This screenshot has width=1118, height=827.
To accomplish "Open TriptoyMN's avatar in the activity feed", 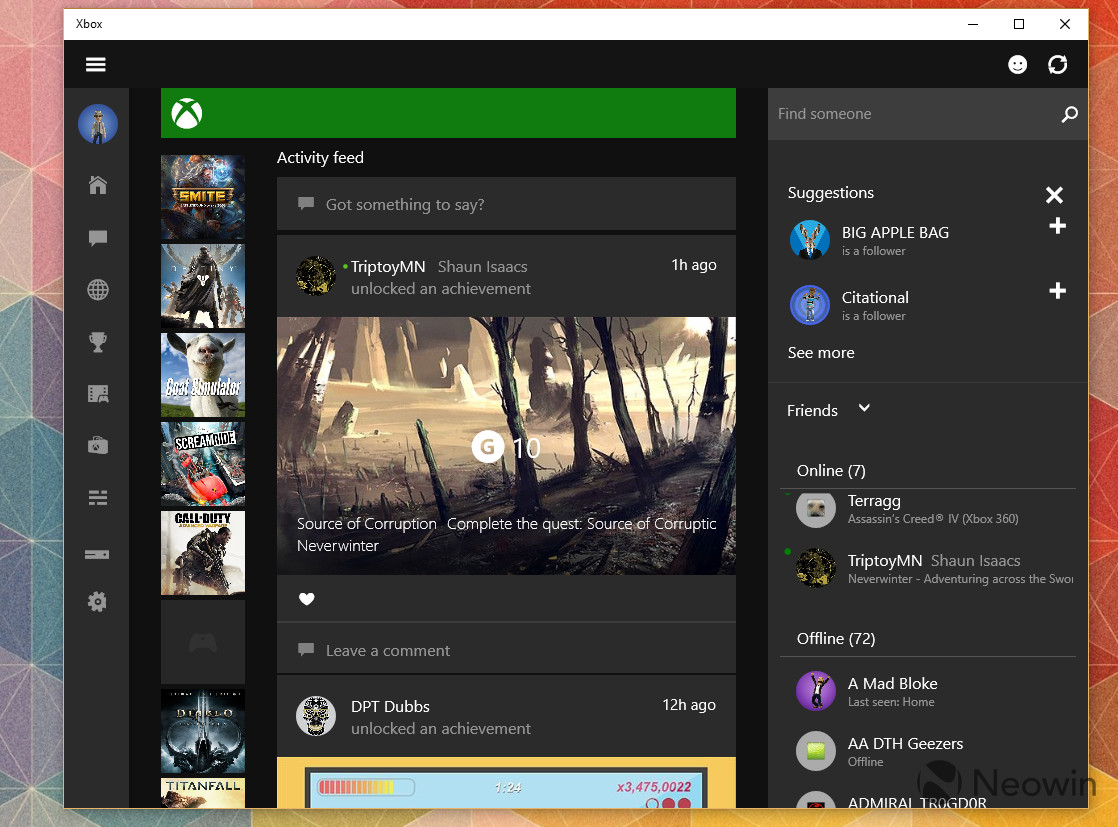I will click(x=316, y=276).
